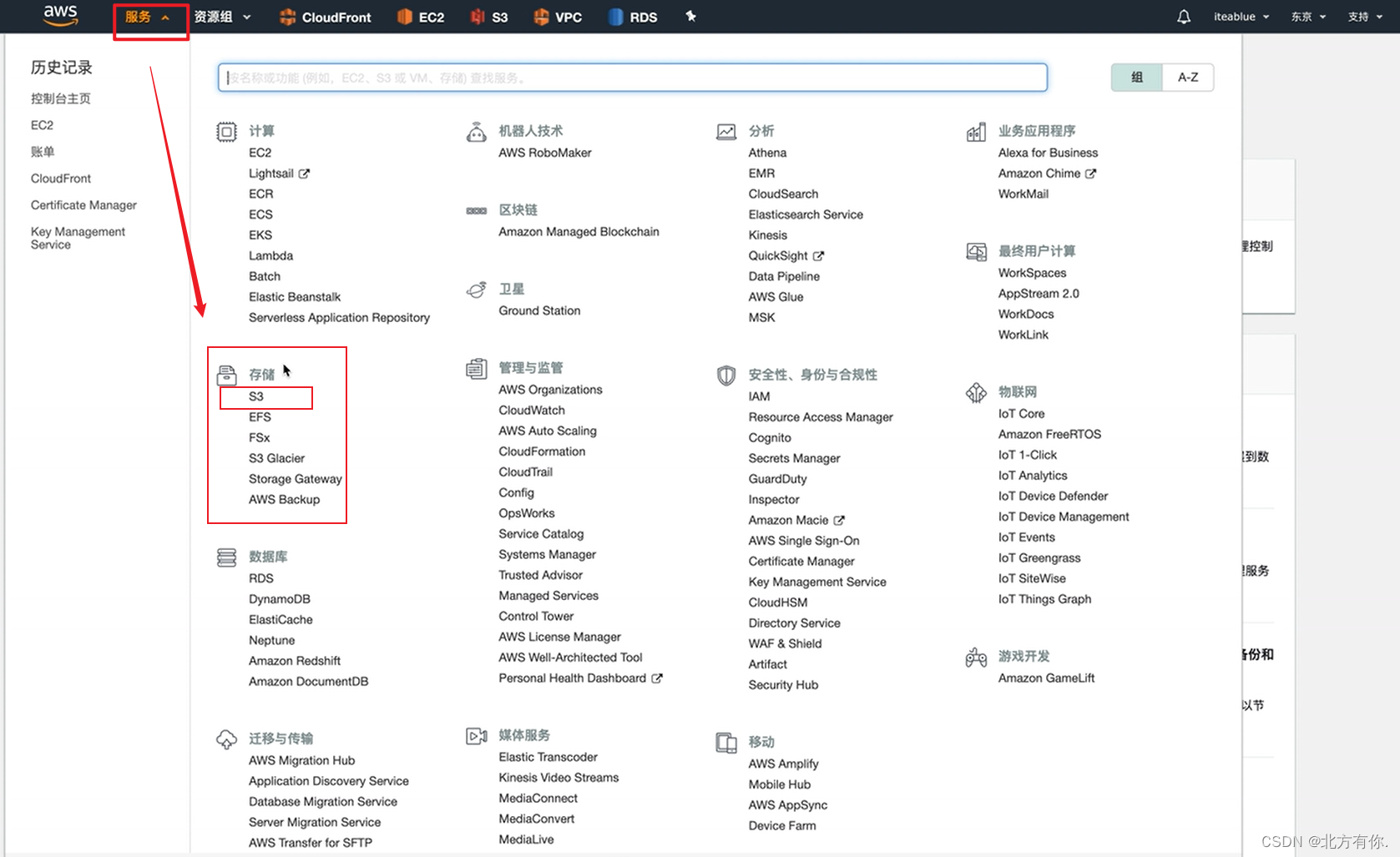Open the iteablue account dropdown
Image resolution: width=1400 pixels, height=857 pixels.
coord(1241,17)
